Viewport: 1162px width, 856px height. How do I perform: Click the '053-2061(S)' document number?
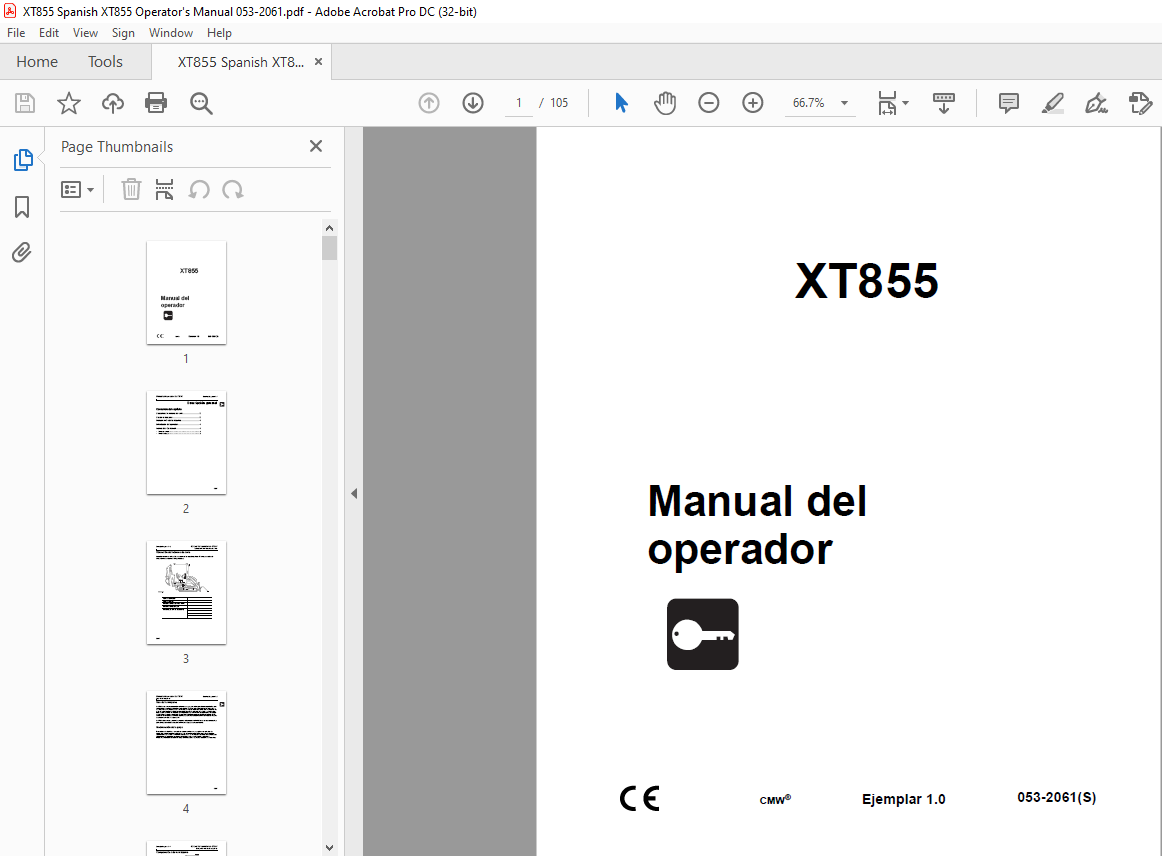(x=1057, y=797)
